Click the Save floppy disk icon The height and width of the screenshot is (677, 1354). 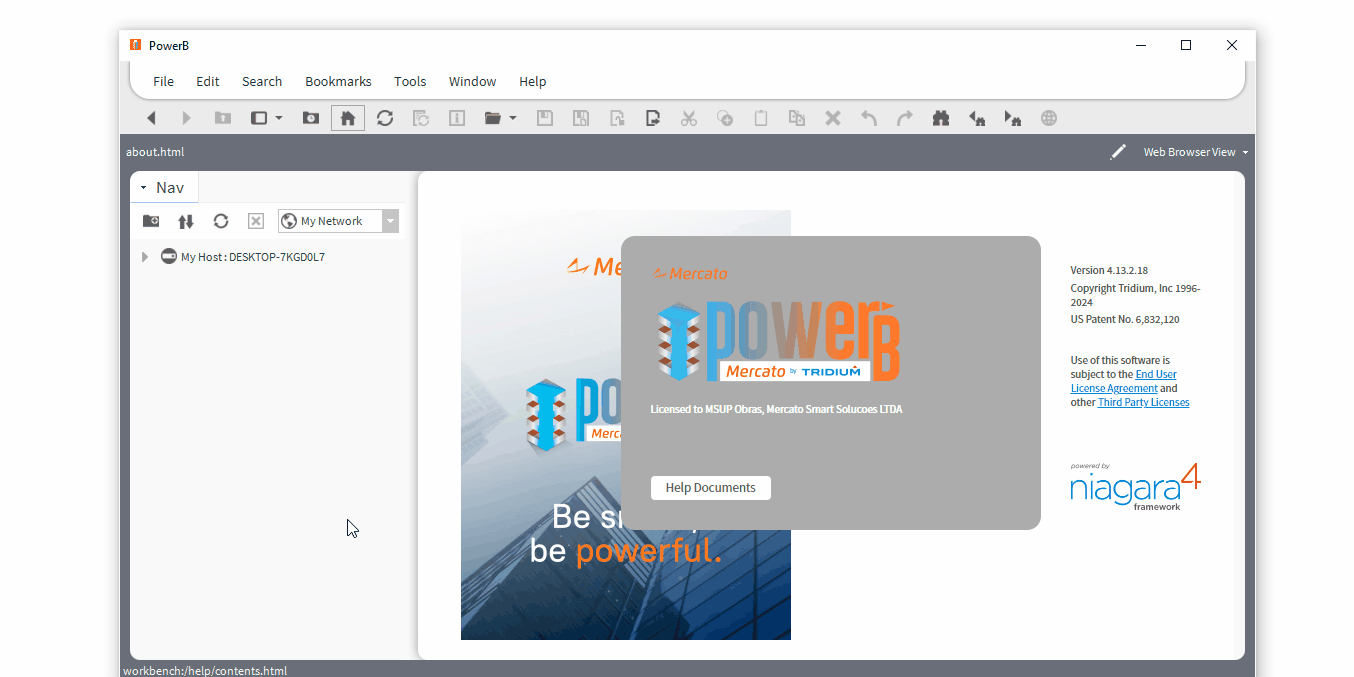tap(545, 118)
